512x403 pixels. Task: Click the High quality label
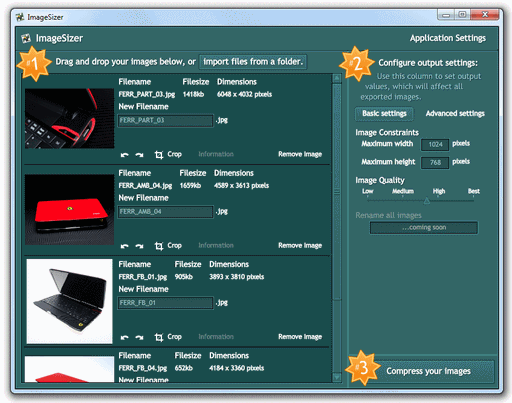(439, 191)
